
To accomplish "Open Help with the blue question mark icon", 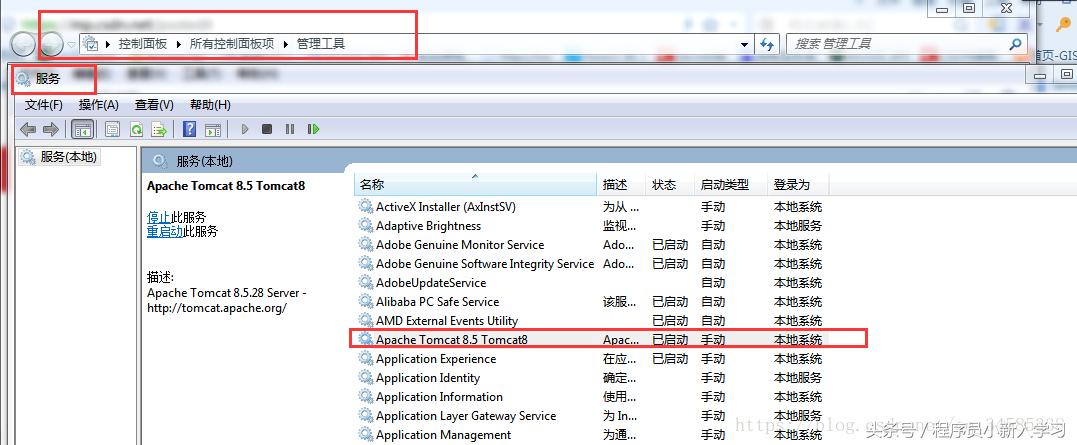I will click(x=190, y=128).
